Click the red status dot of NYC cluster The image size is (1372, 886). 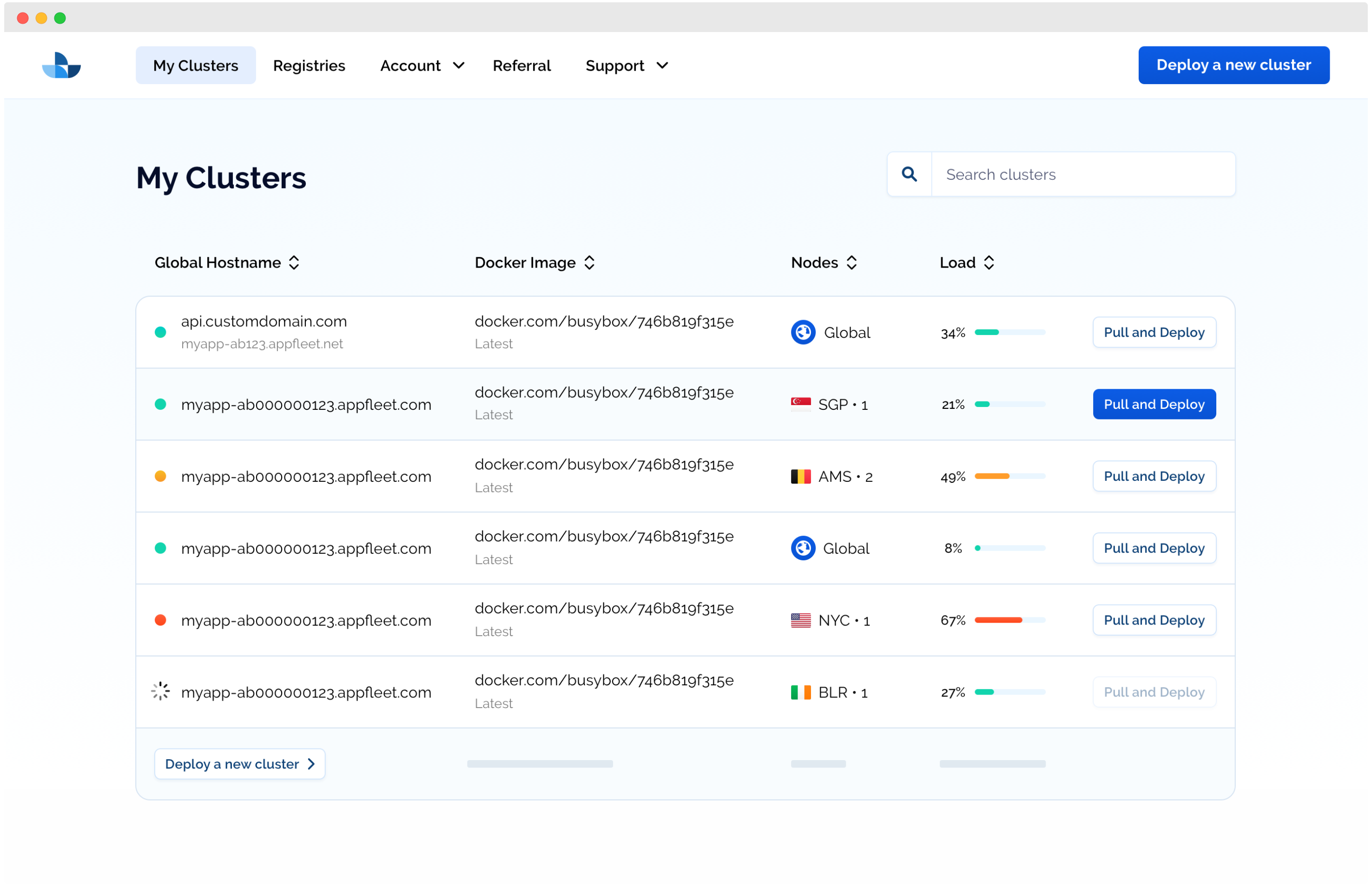pos(160,620)
